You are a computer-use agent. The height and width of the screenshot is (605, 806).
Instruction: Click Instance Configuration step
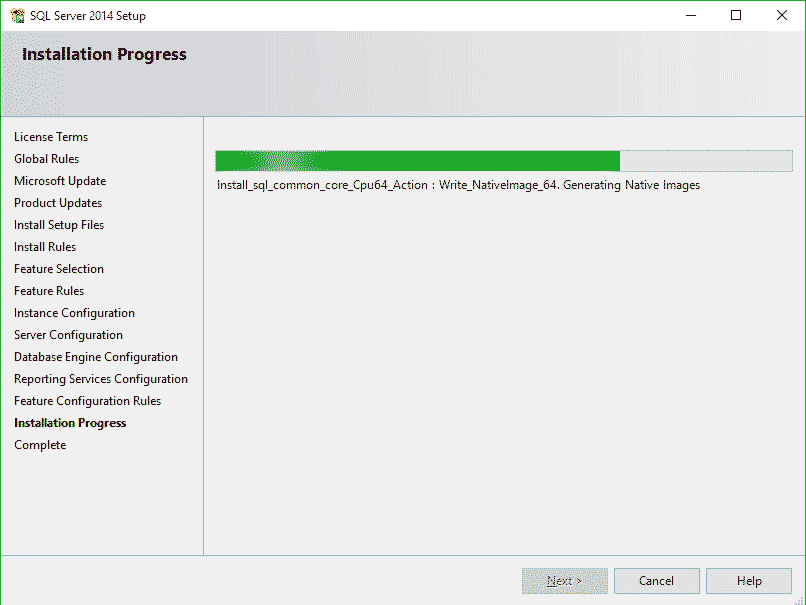point(74,312)
